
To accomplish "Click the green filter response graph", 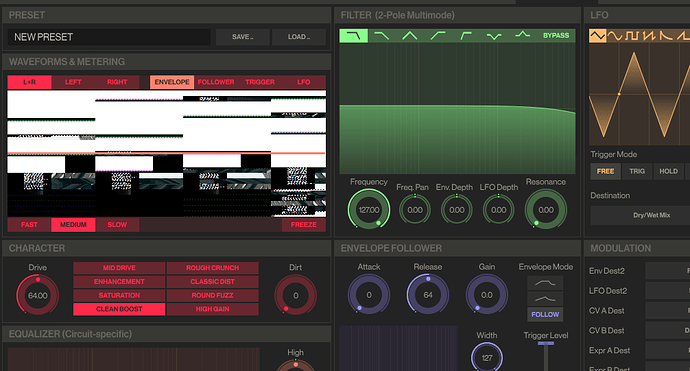I will tap(457, 108).
